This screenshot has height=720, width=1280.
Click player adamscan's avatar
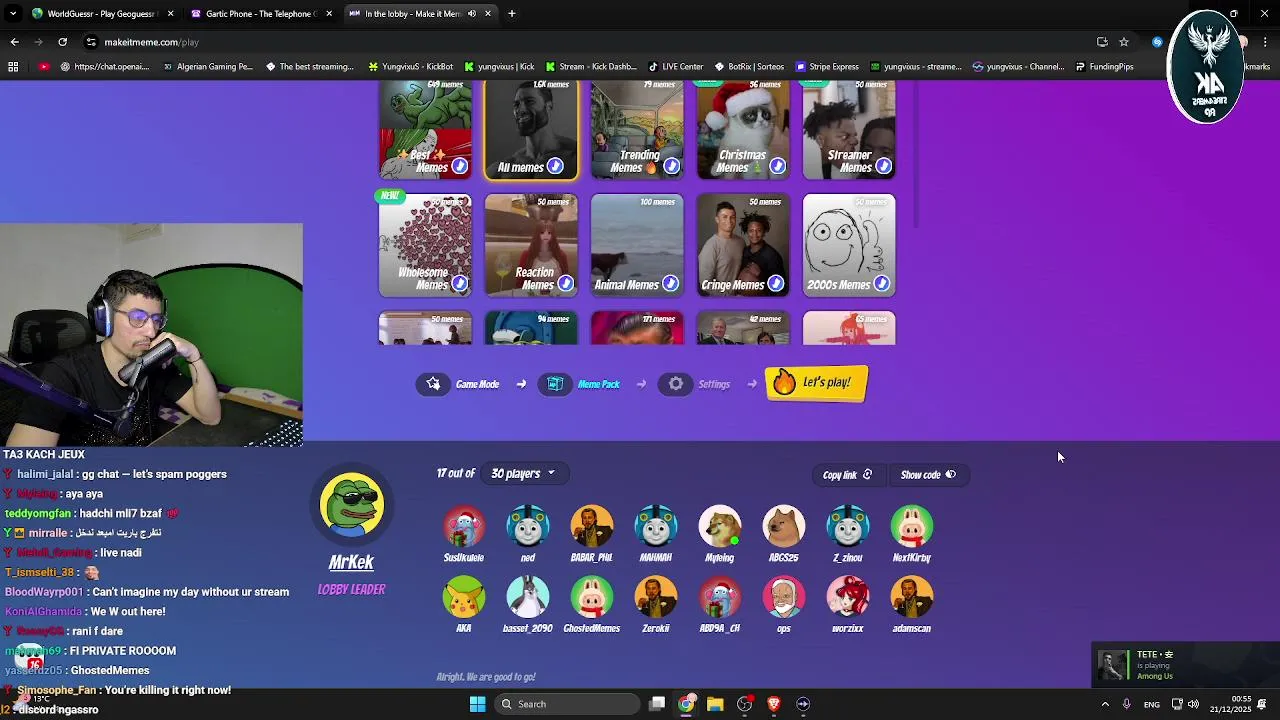pyautogui.click(x=912, y=598)
